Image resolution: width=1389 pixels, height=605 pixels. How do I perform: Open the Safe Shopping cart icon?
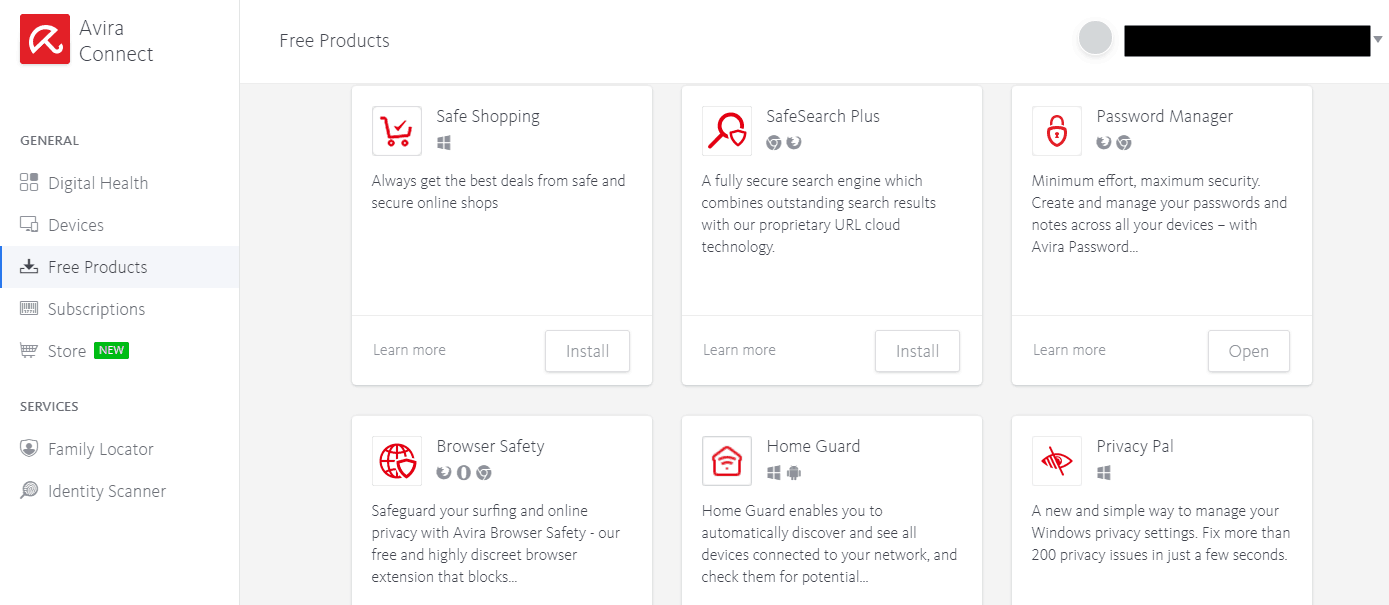point(396,130)
